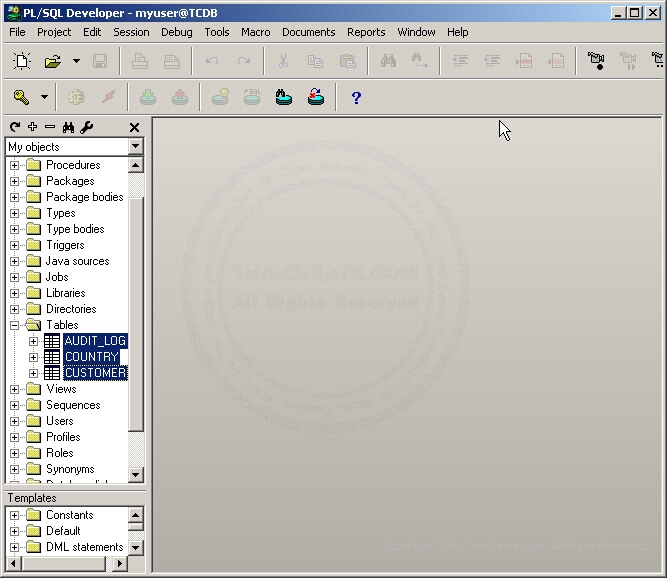Select the DML statements template folder
This screenshot has width=667, height=578.
click(84, 547)
